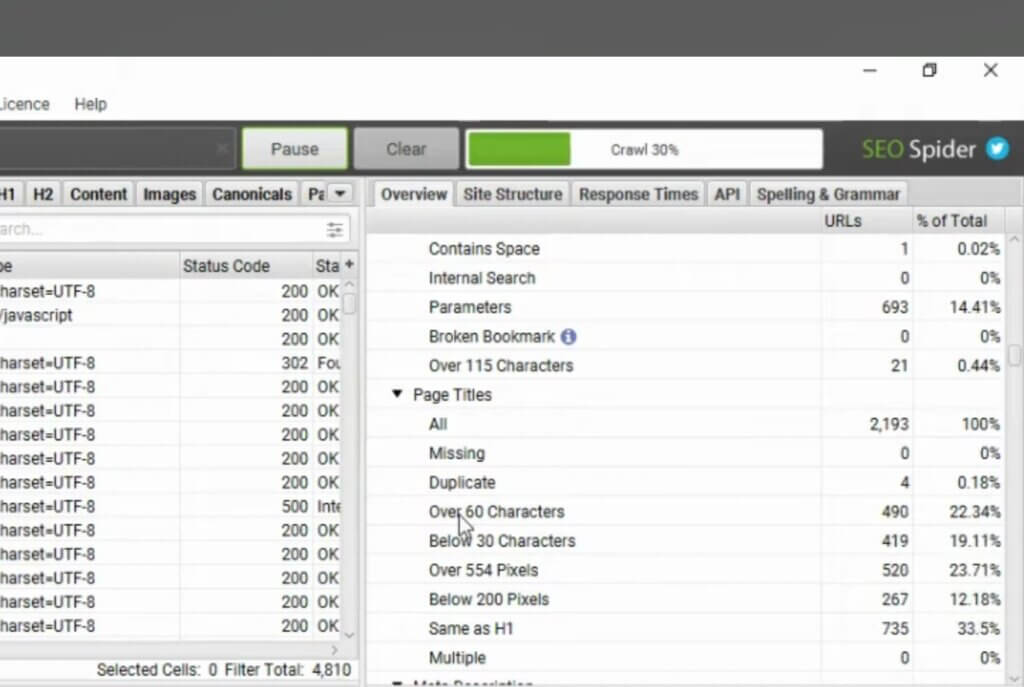This screenshot has height=687, width=1024.
Task: Select the Multiple page titles row
Action: (x=684, y=658)
